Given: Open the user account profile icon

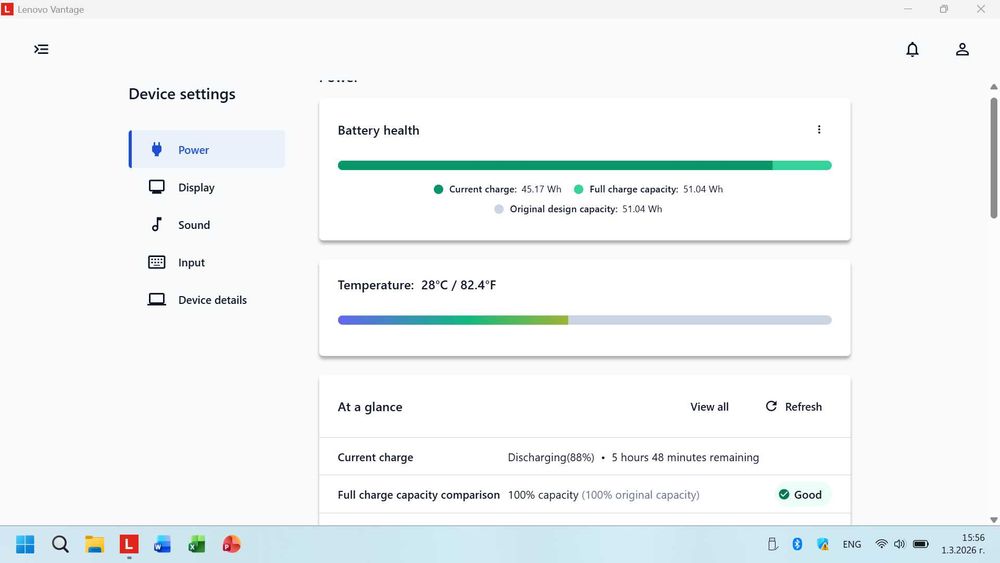Looking at the screenshot, I should click(x=962, y=49).
